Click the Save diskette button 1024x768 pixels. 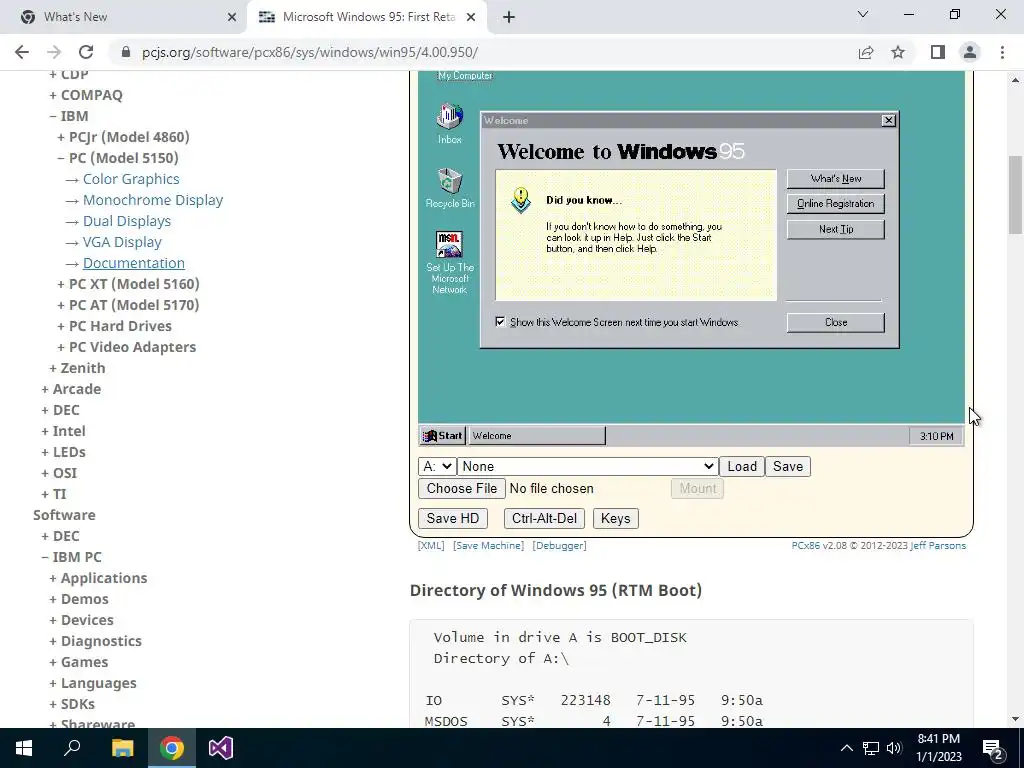click(x=788, y=466)
